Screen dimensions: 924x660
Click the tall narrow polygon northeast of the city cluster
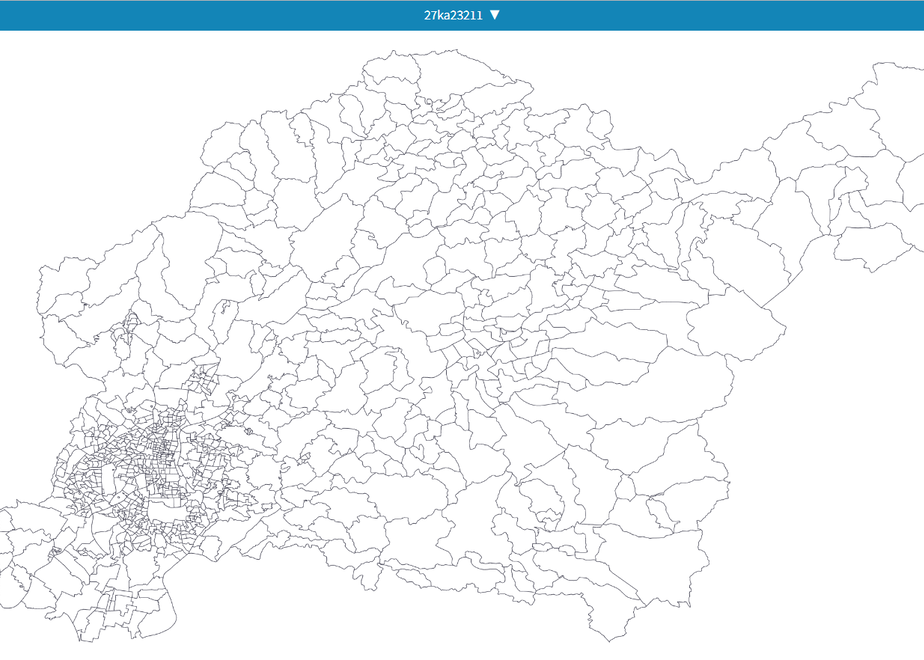coord(223,322)
